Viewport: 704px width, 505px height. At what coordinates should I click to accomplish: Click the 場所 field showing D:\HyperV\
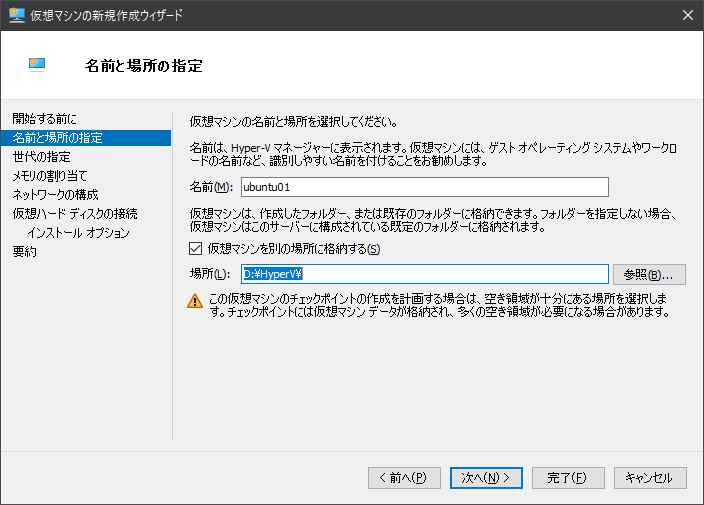coord(425,274)
